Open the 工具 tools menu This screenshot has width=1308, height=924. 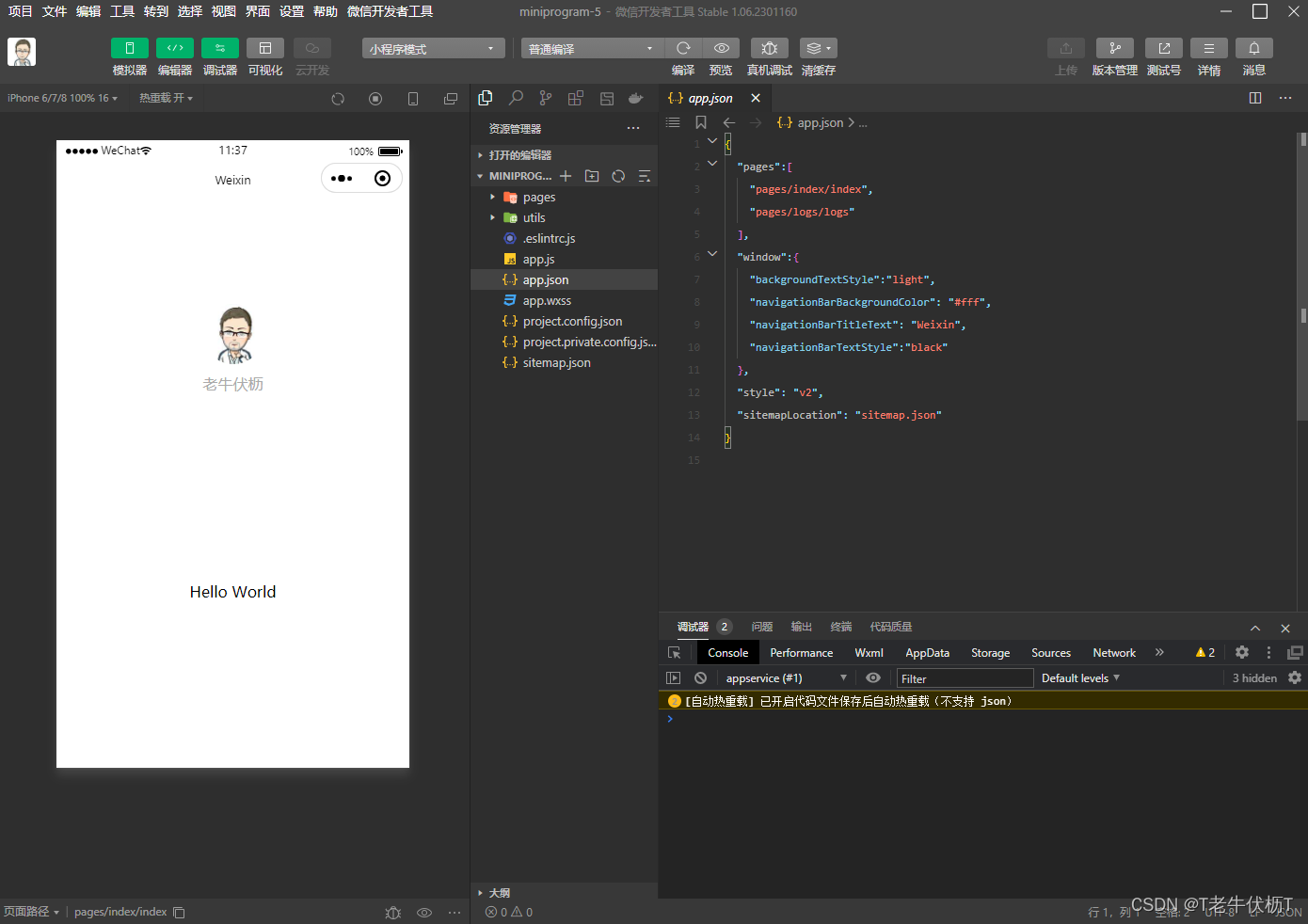point(122,11)
